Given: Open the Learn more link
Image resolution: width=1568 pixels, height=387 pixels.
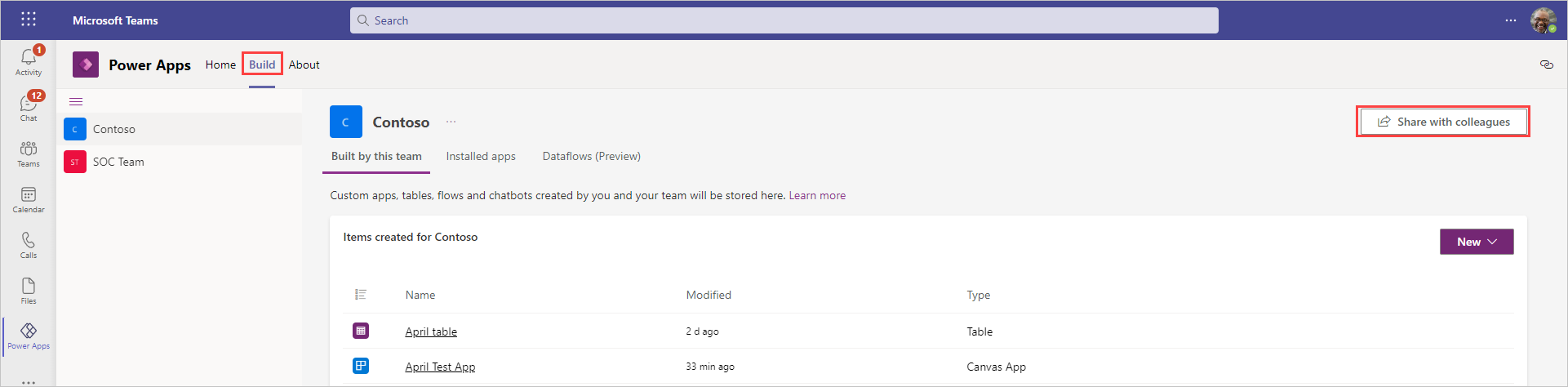Looking at the screenshot, I should tap(817, 195).
